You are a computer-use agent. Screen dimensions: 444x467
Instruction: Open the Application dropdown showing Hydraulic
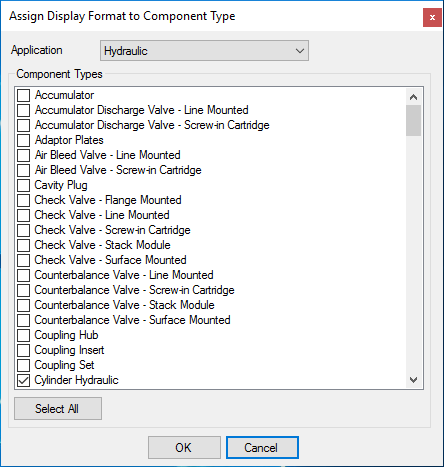click(x=204, y=51)
